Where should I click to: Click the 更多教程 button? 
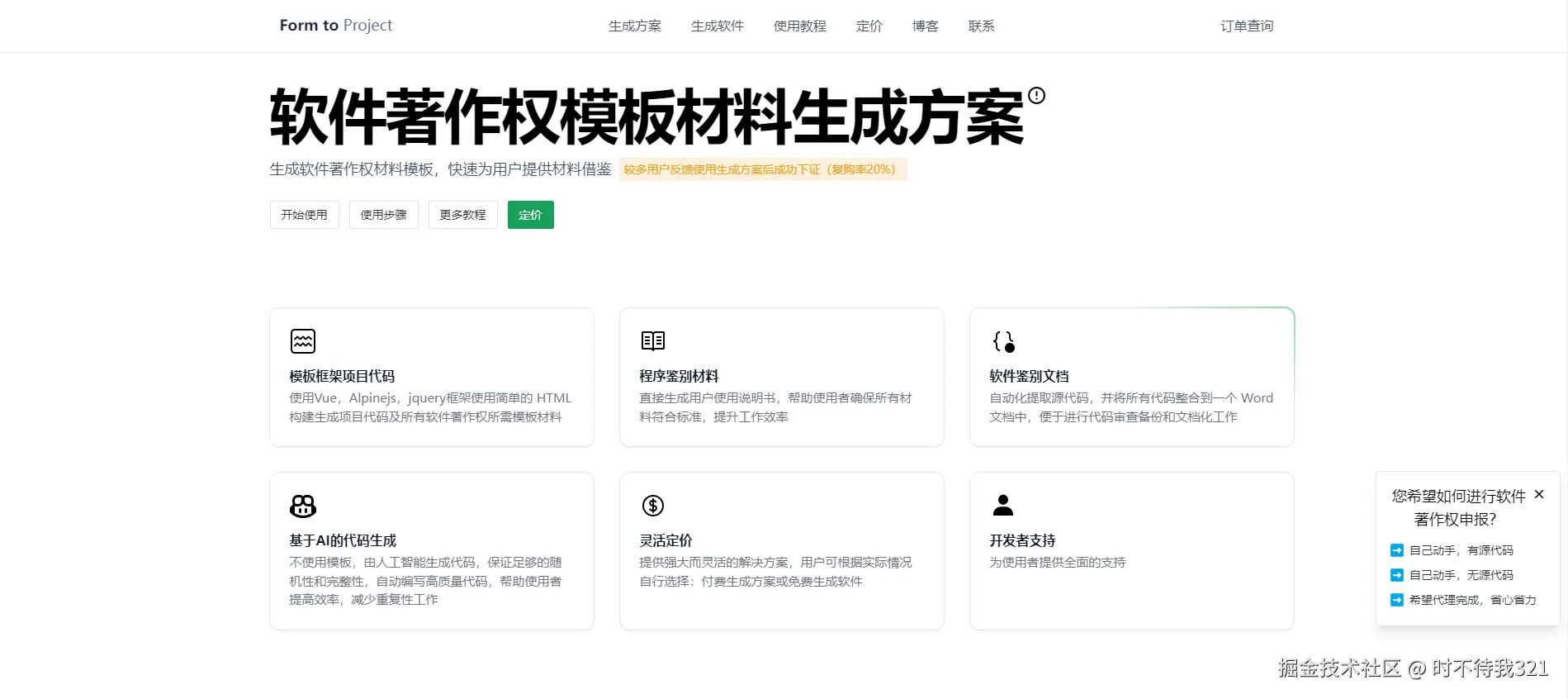(x=462, y=215)
